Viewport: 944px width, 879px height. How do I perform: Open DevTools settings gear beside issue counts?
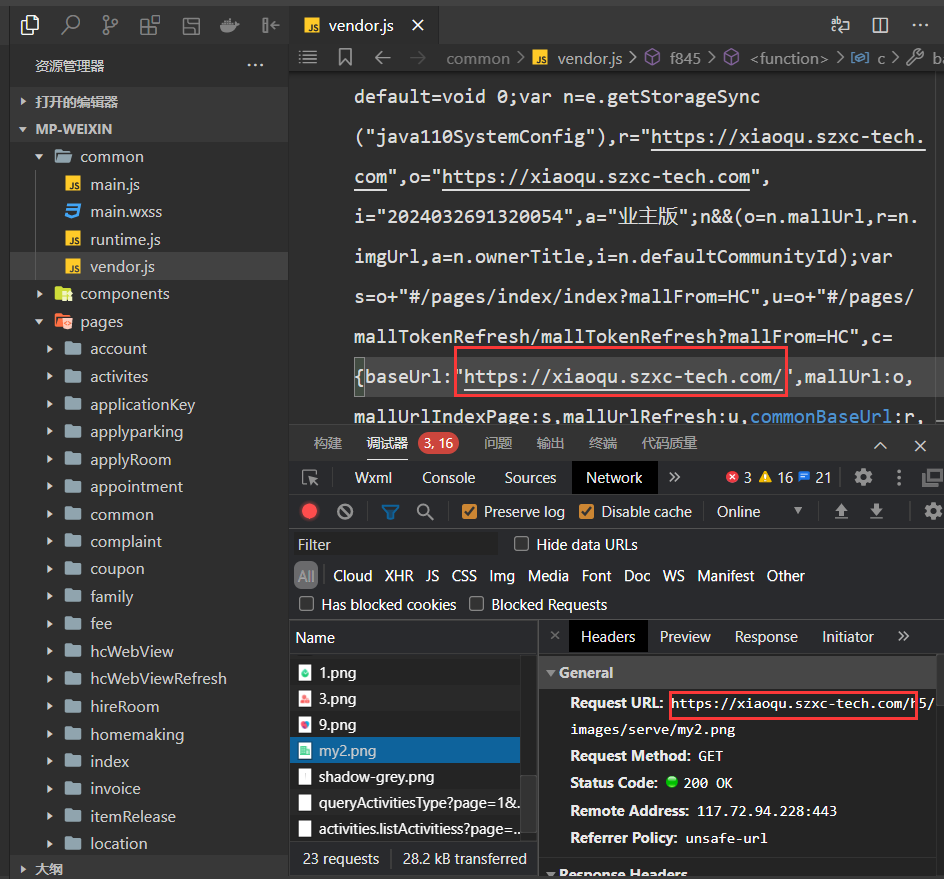(x=863, y=477)
